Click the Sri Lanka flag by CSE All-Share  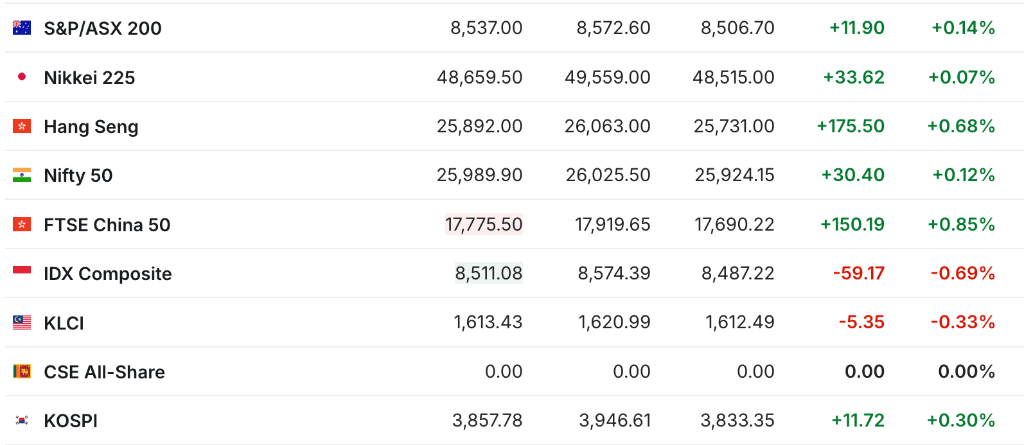[x=22, y=371]
